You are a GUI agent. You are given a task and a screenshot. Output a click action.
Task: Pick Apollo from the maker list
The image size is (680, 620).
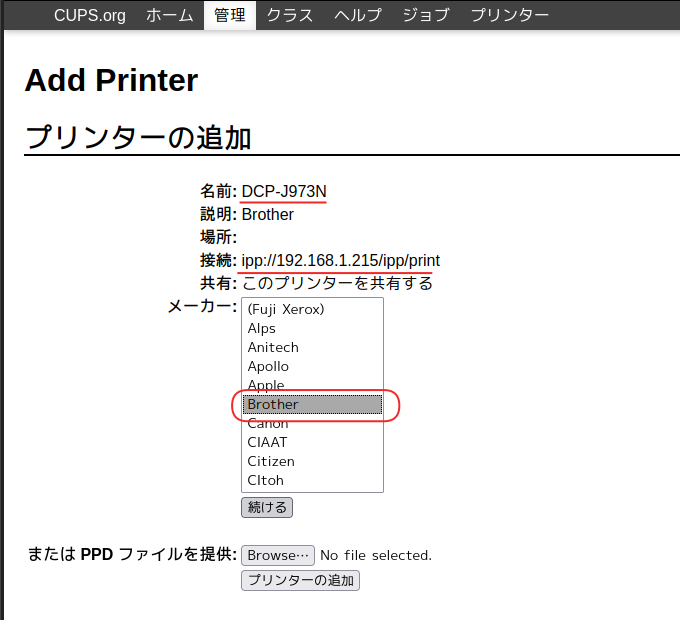point(268,366)
